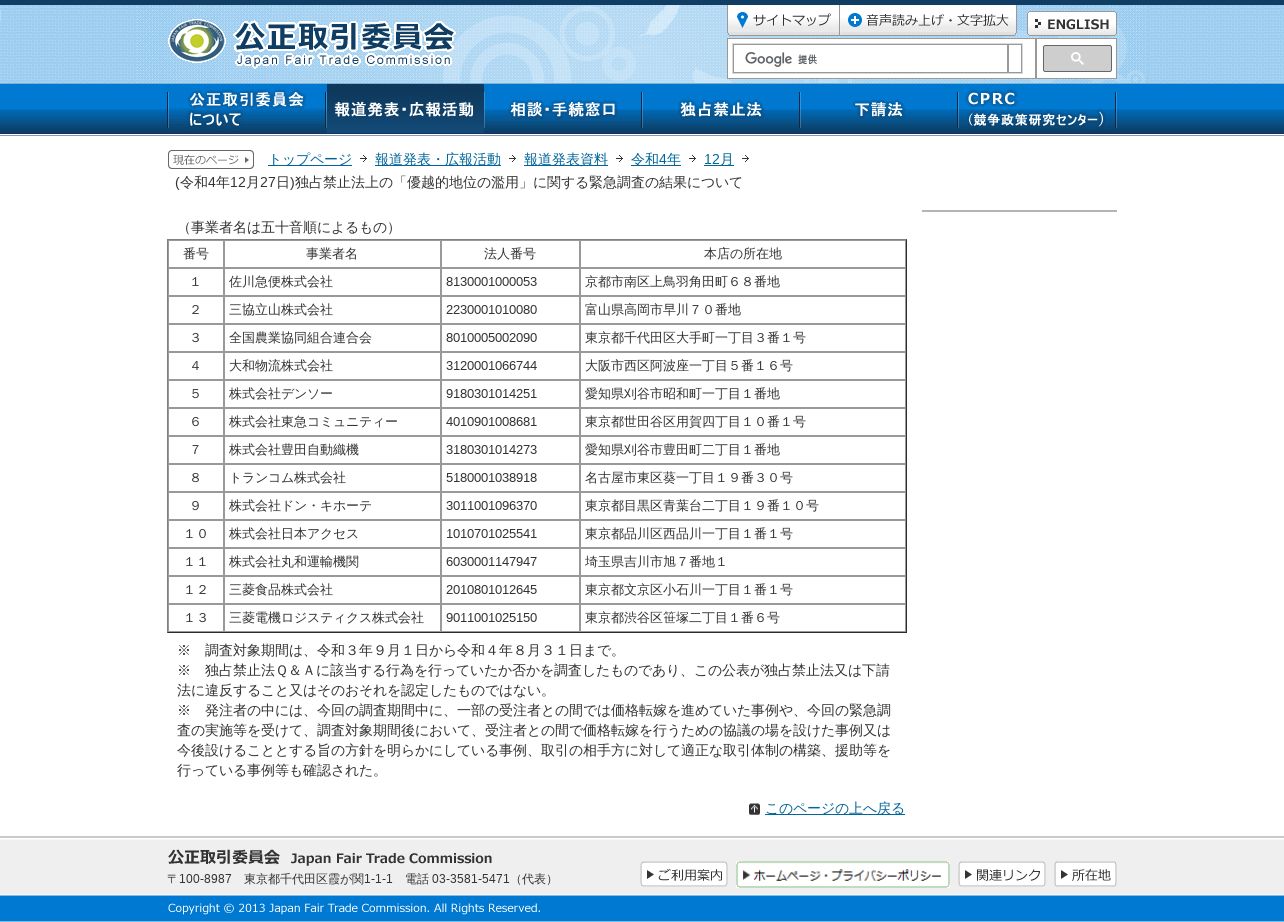The height and width of the screenshot is (922, 1284).
Task: Click このページの上へ戻る link
Action: pyautogui.click(x=835, y=808)
